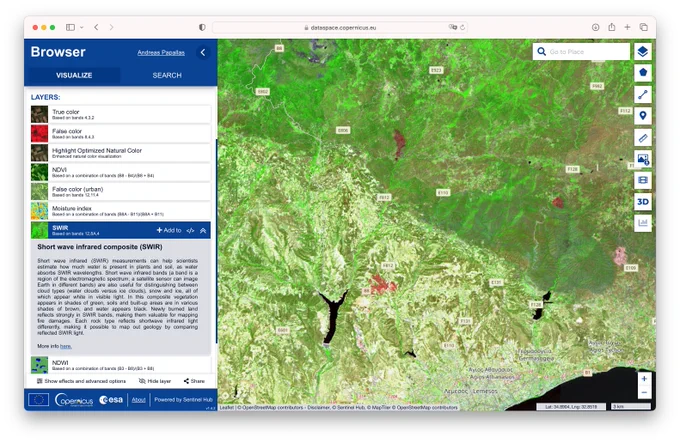Activate the measure ruler tool

pos(643,138)
